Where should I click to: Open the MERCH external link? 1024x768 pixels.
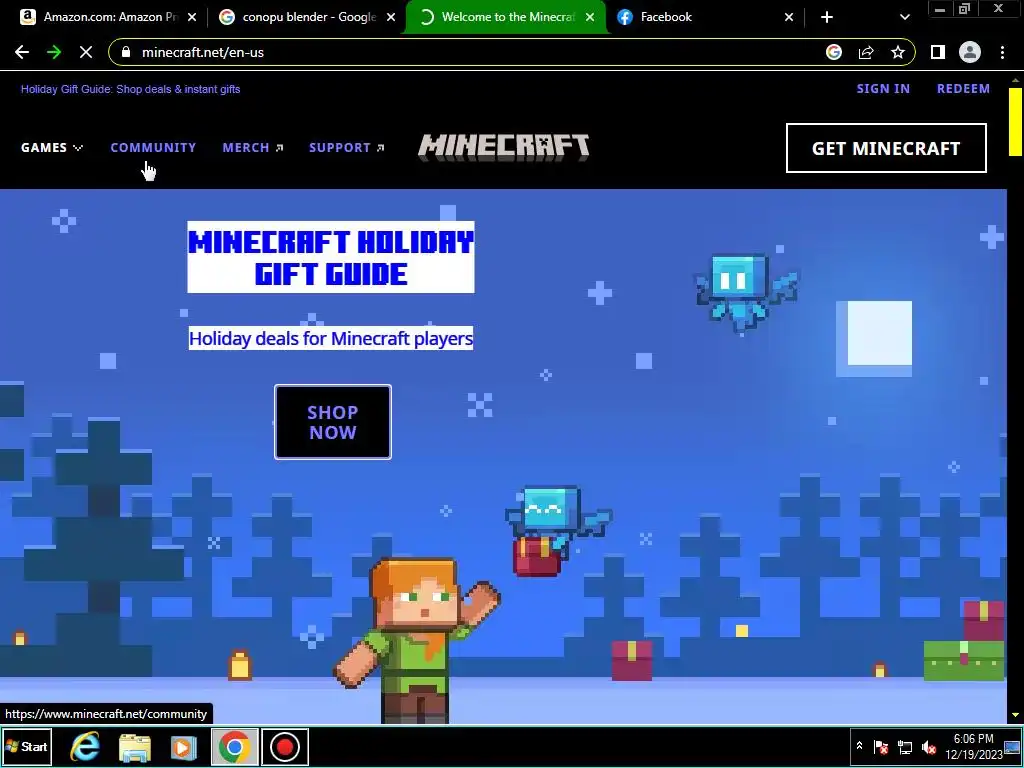click(253, 148)
